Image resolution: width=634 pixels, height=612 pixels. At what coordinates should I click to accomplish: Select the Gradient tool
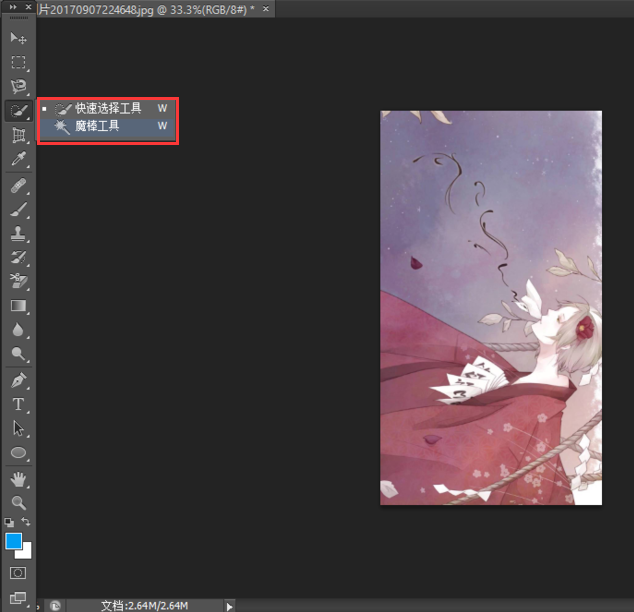pyautogui.click(x=18, y=305)
